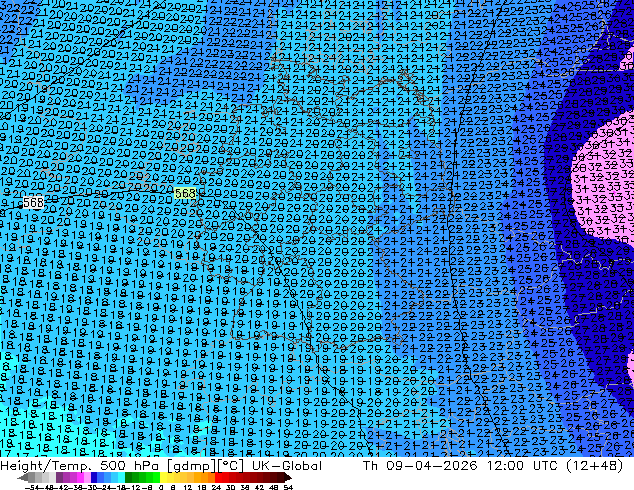Click the '54' legend scale value
Viewport: 634px width, 490px height.
[x=288, y=488]
